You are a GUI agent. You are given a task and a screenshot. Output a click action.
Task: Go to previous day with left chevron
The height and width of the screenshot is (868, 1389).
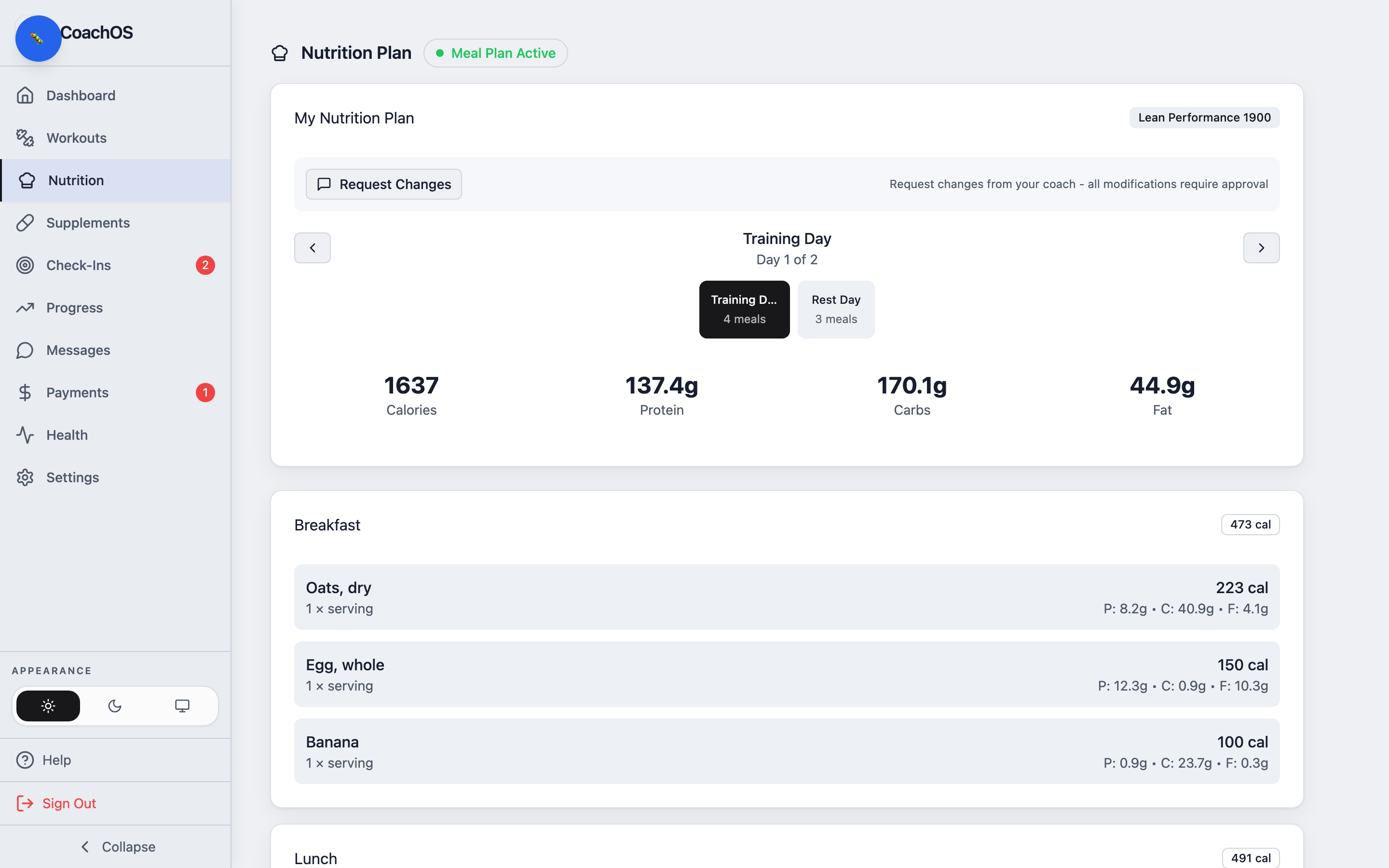(312, 248)
